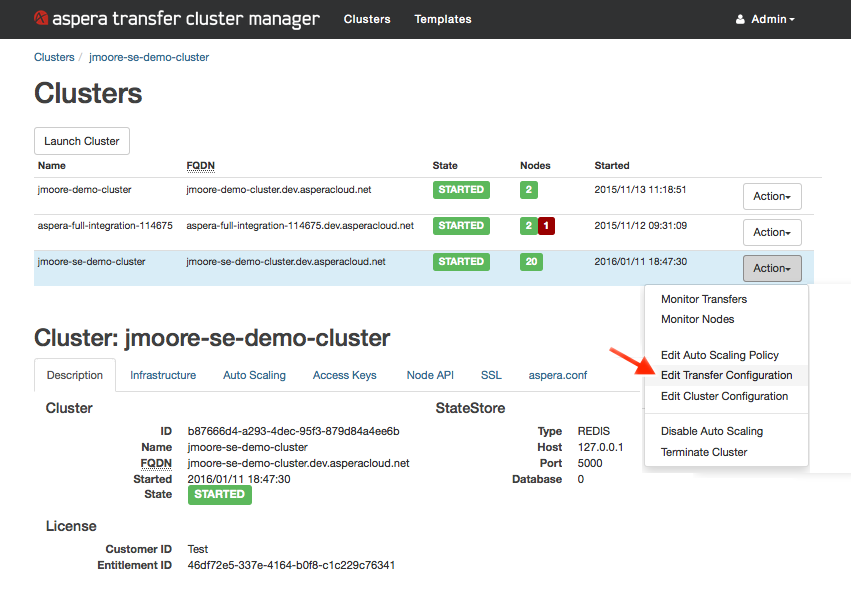The image size is (851, 603).
Task: Click the aspera-full-integration-114675 name cell
Action: pyautogui.click(x=105, y=225)
